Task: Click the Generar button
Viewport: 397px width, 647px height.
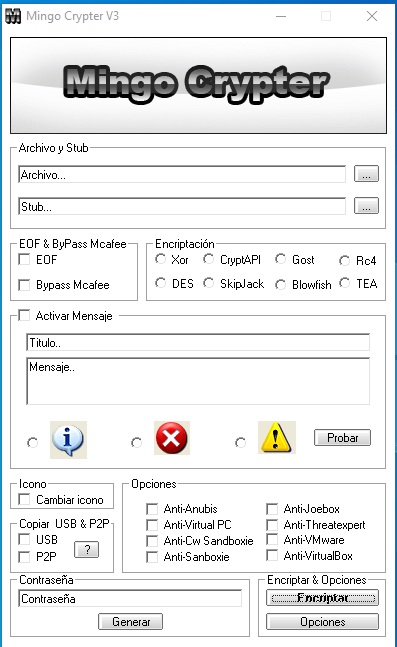Action: tap(130, 621)
